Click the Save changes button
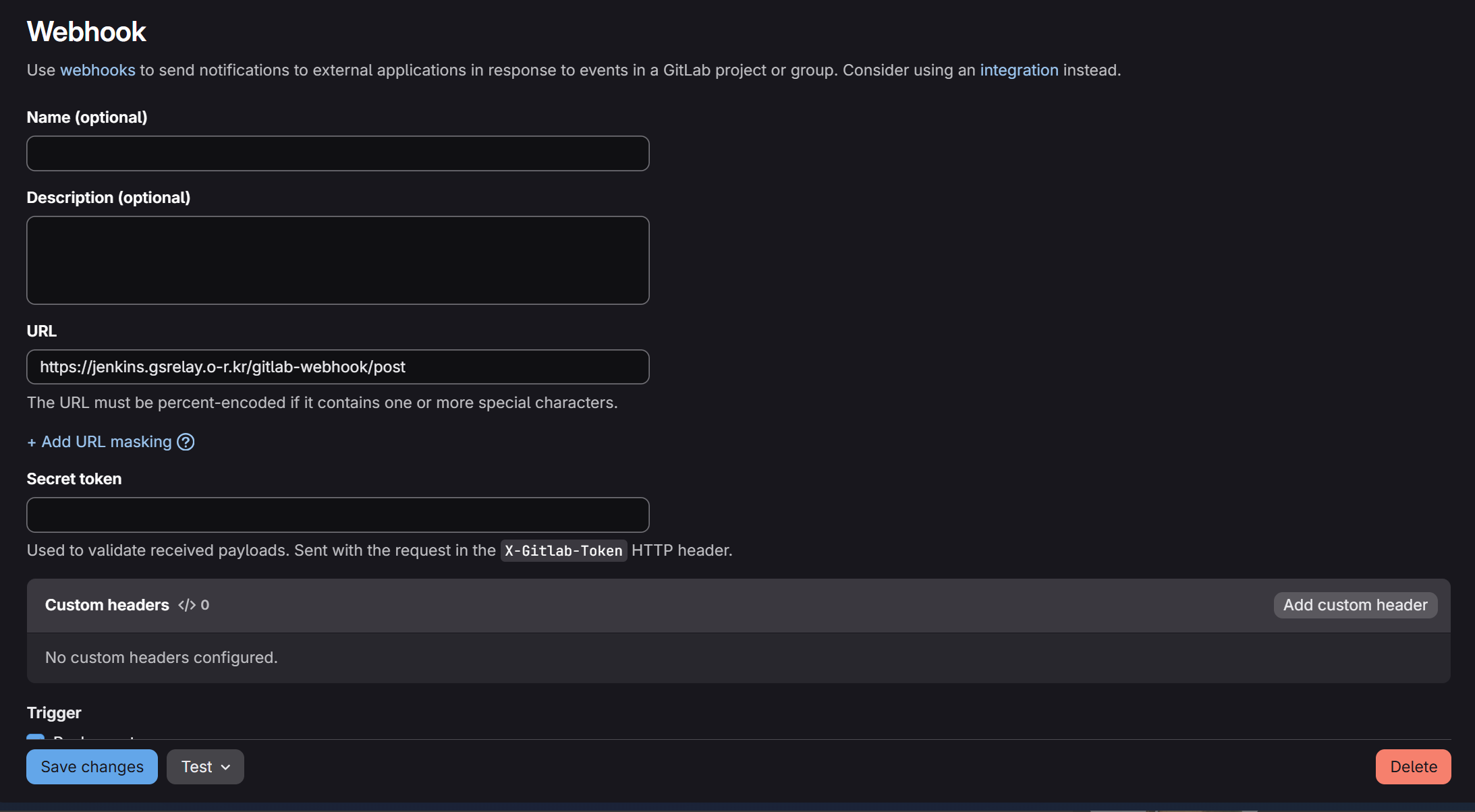Viewport: 1475px width, 812px height. click(x=92, y=767)
